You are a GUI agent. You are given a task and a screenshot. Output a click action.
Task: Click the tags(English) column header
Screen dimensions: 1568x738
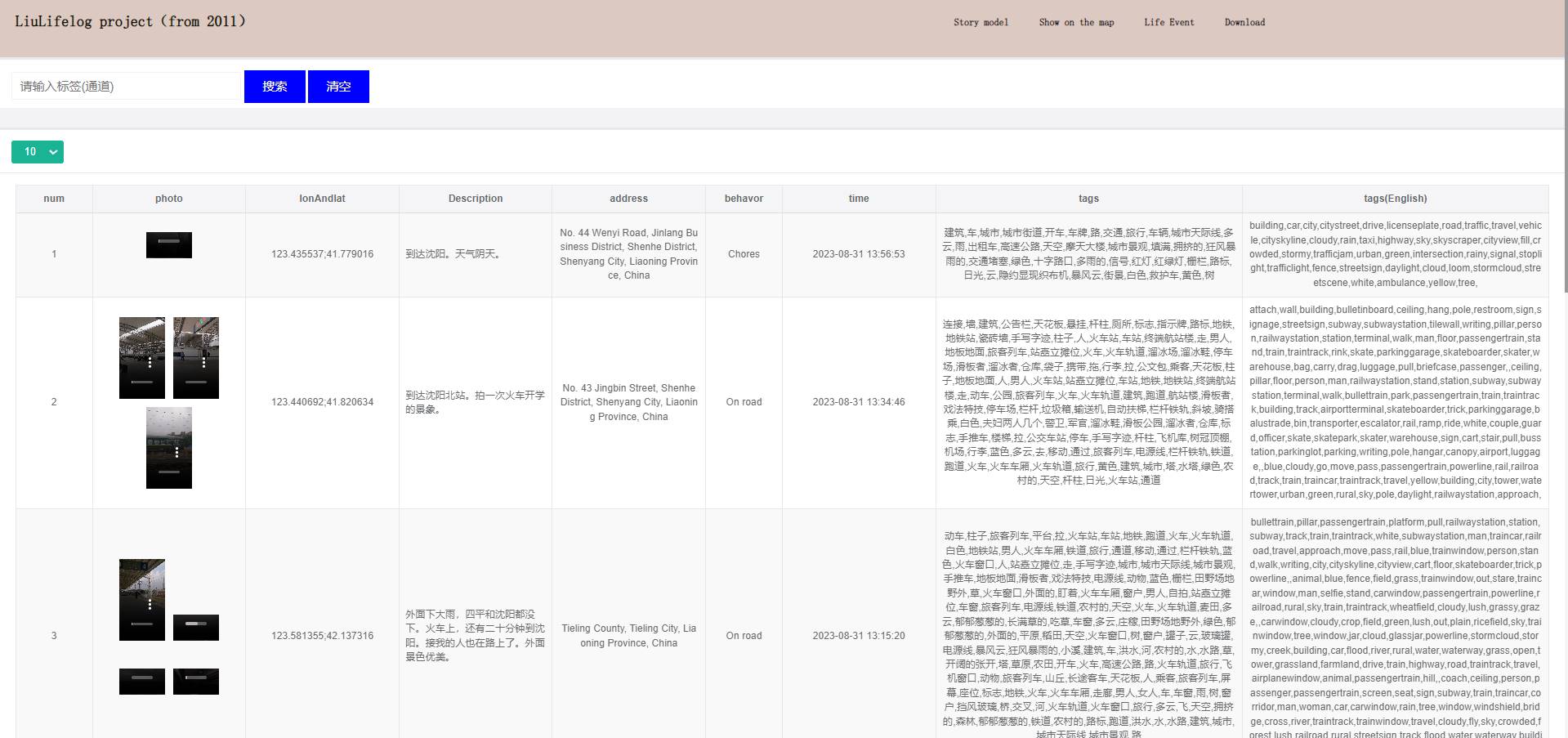pos(1395,199)
